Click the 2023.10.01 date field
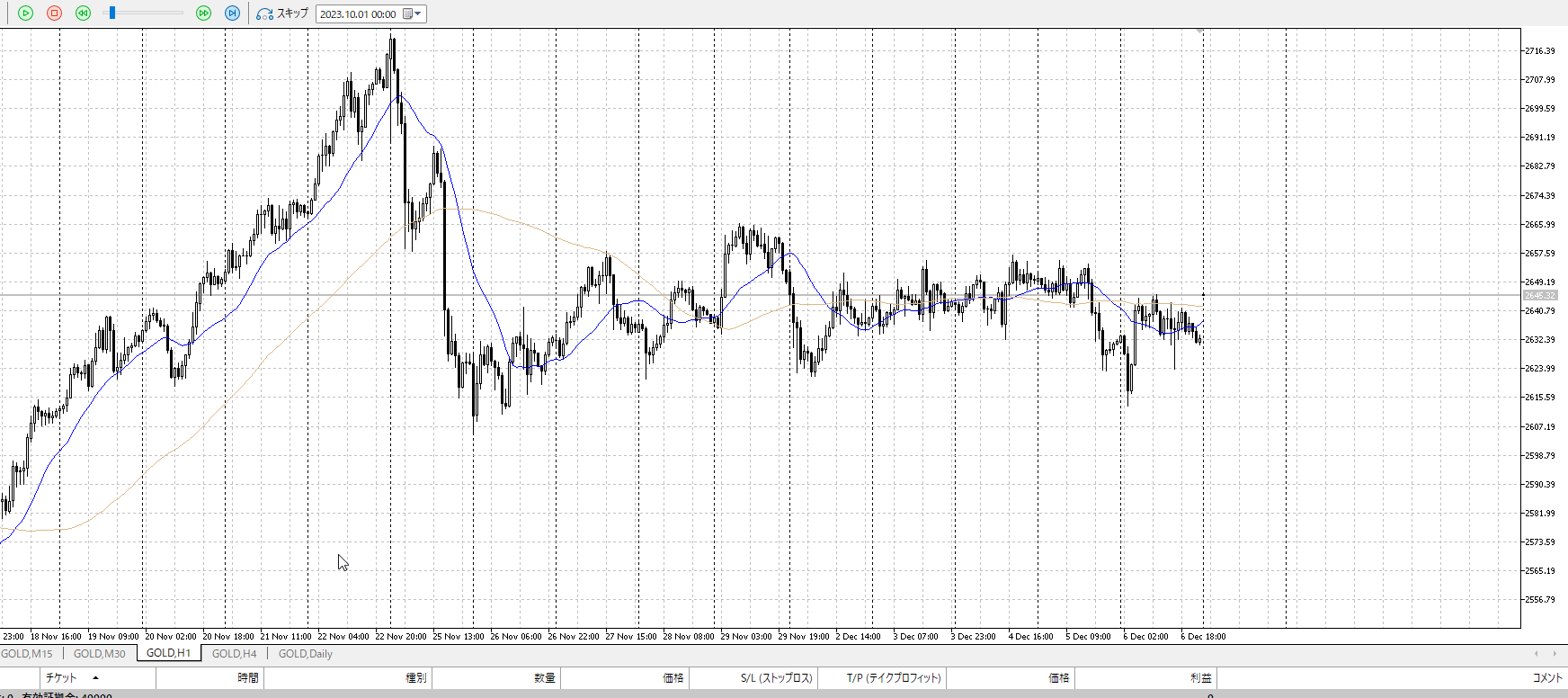1568x698 pixels. click(x=358, y=14)
